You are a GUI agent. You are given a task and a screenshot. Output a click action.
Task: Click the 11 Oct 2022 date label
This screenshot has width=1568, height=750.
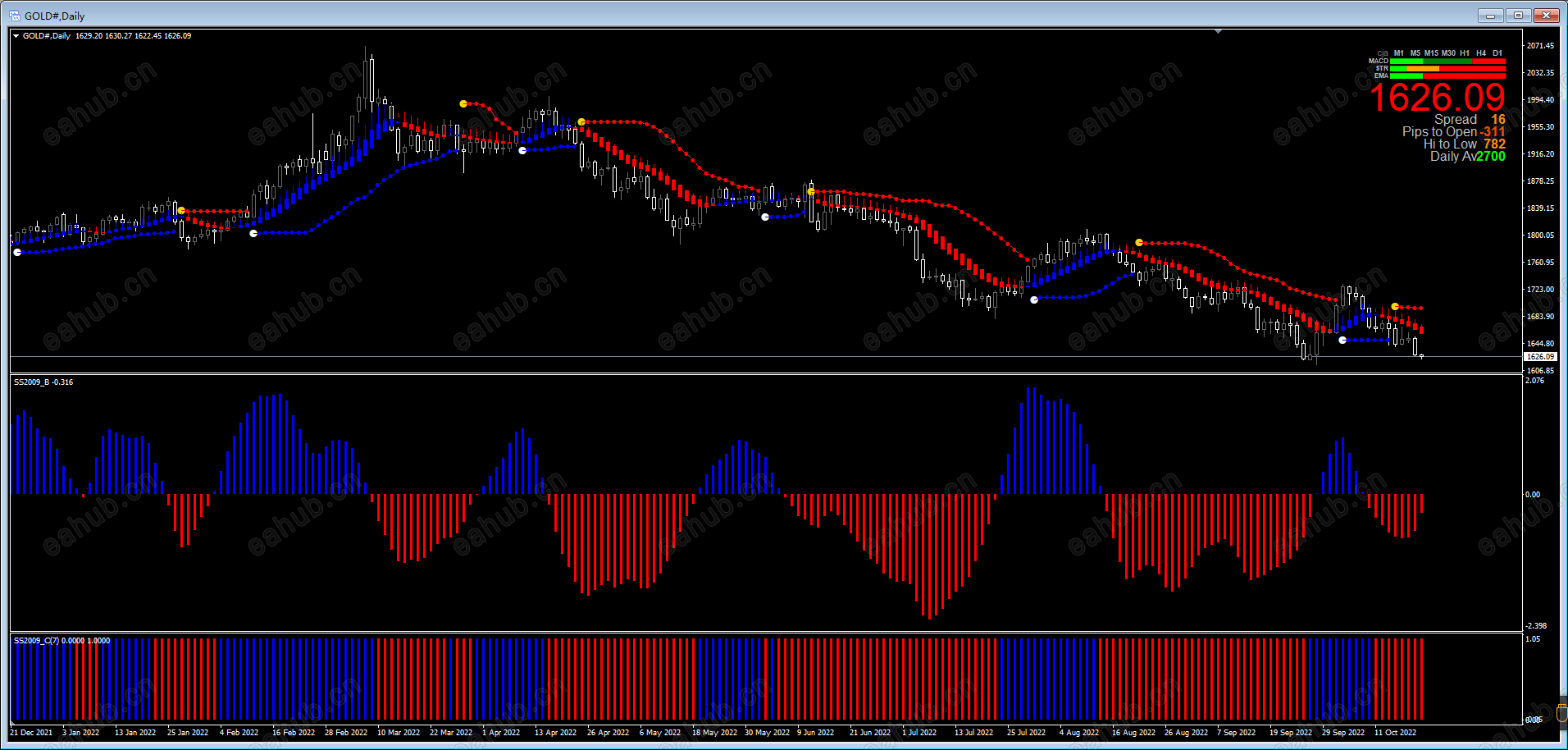pyautogui.click(x=1395, y=733)
